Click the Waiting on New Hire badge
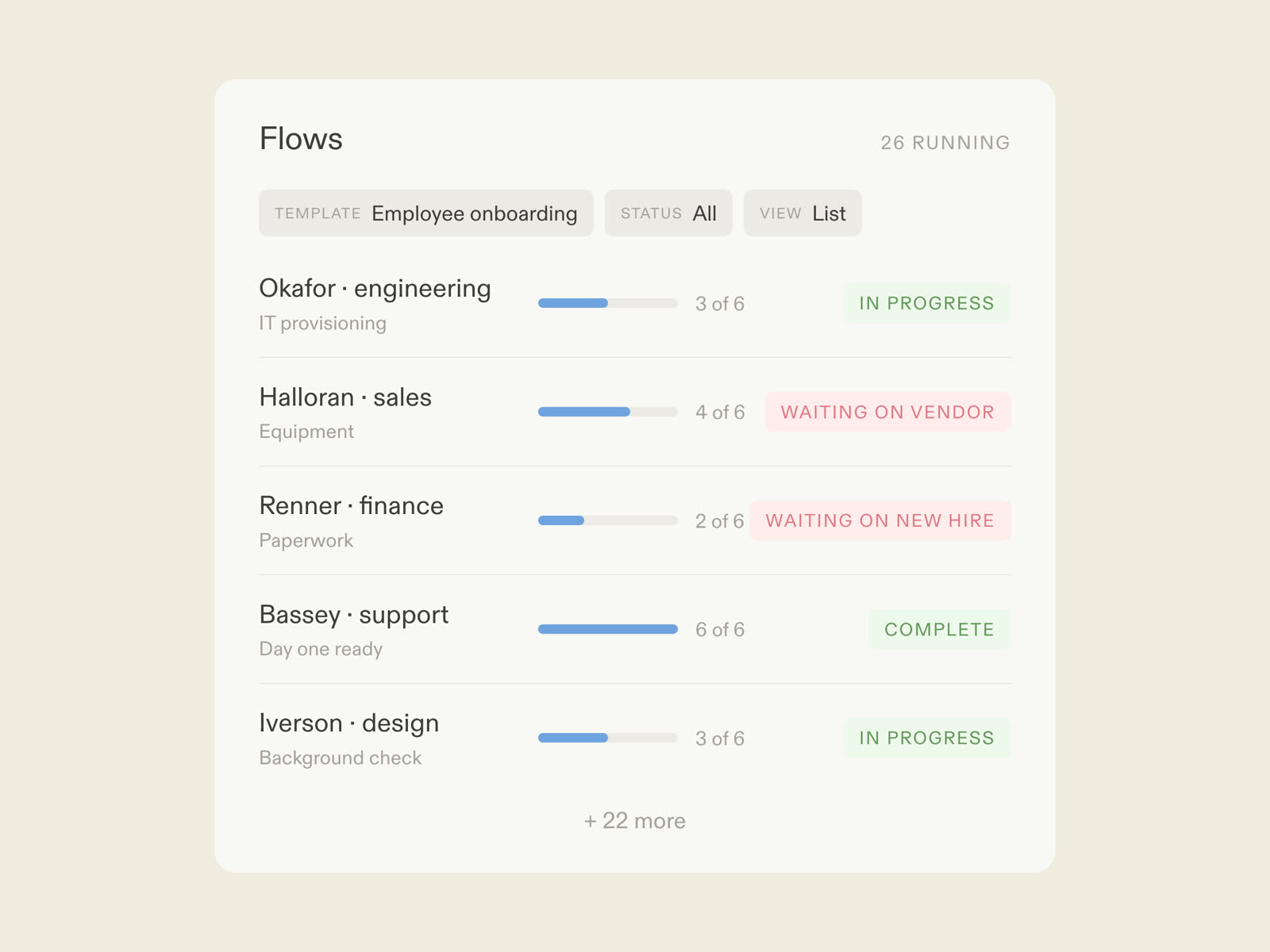The width and height of the screenshot is (1270, 952). (x=880, y=520)
